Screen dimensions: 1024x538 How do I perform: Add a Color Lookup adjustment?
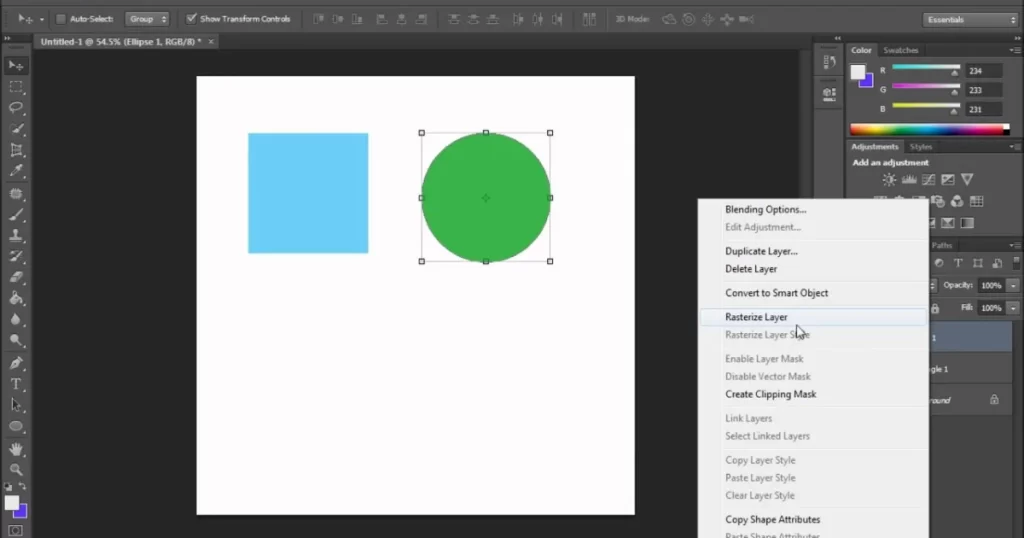[977, 201]
